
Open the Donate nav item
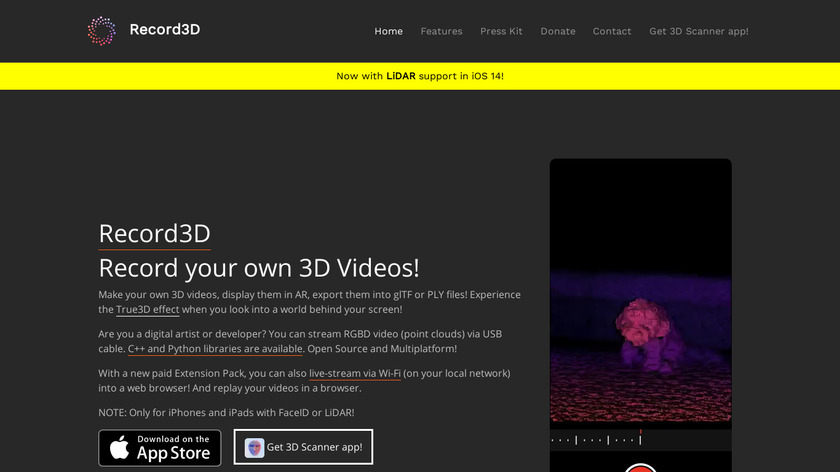(558, 31)
